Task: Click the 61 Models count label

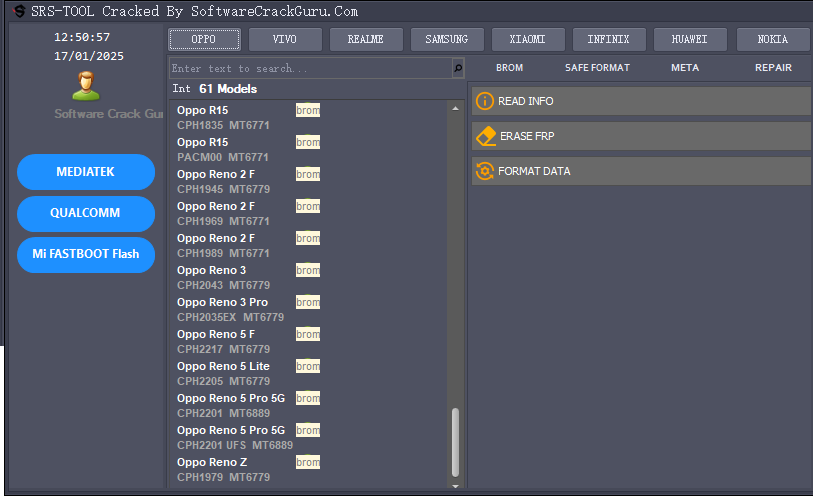Action: [228, 89]
